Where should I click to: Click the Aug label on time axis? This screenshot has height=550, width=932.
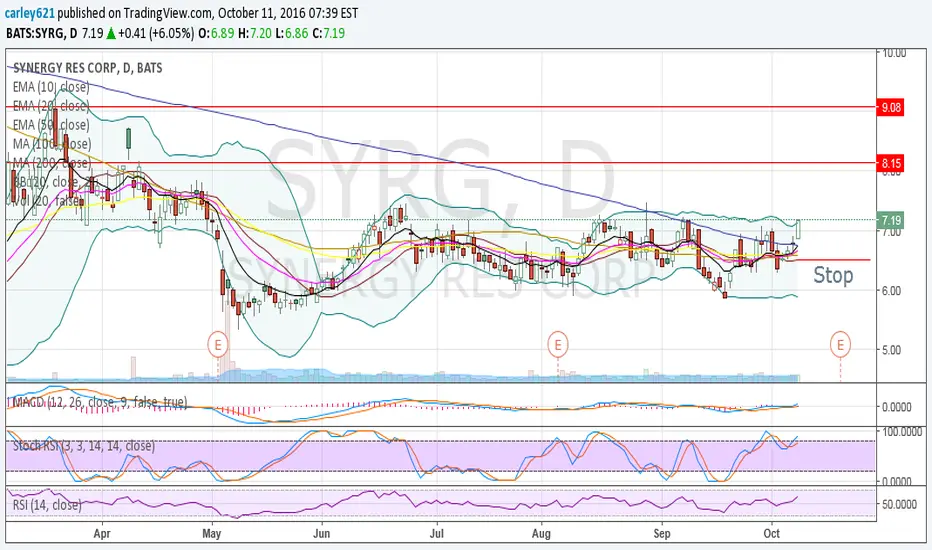coord(541,533)
